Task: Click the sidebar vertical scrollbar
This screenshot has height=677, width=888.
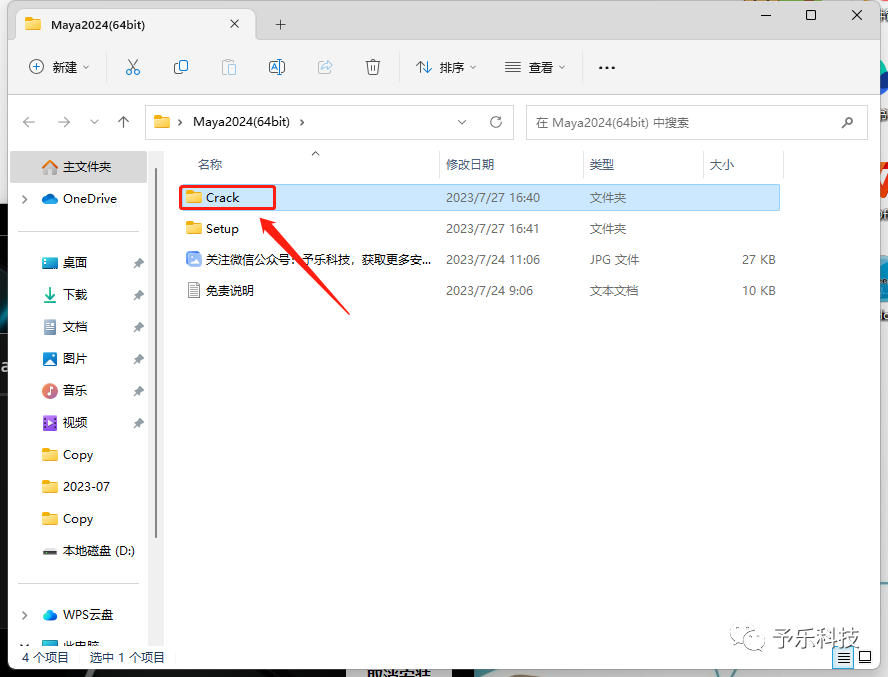Action: click(156, 351)
